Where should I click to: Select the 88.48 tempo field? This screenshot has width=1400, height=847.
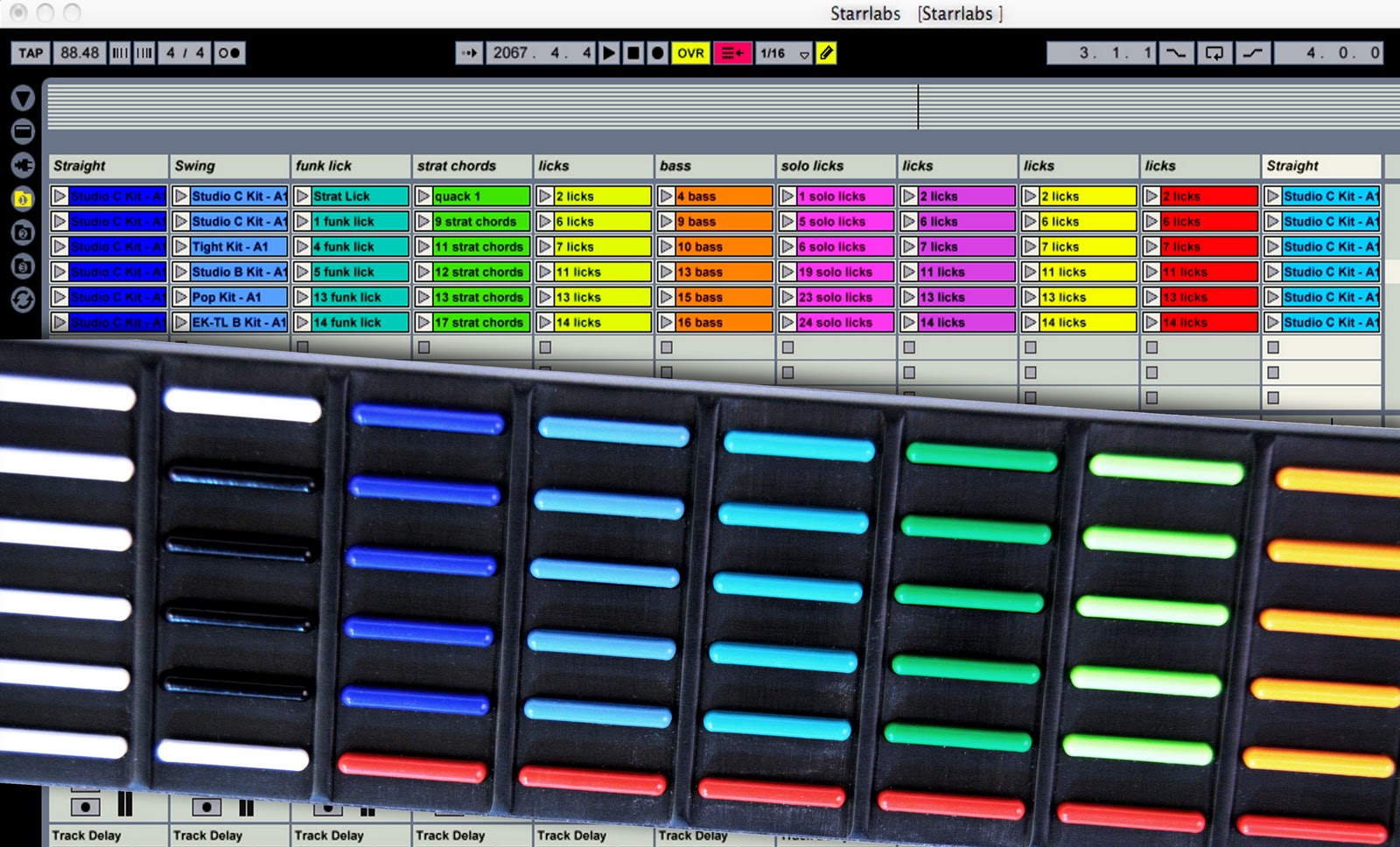[80, 53]
